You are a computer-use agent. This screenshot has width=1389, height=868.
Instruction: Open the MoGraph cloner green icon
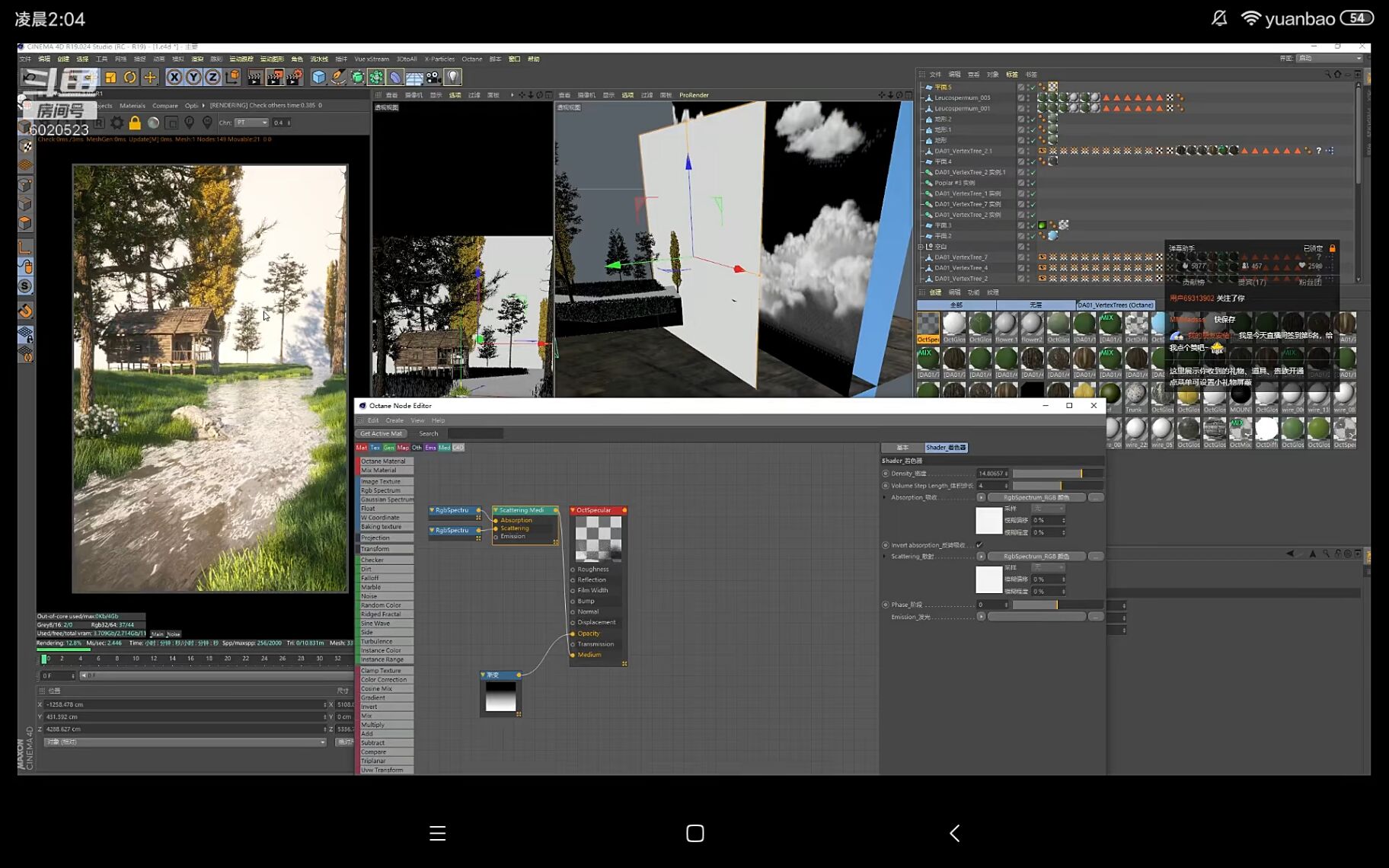376,77
